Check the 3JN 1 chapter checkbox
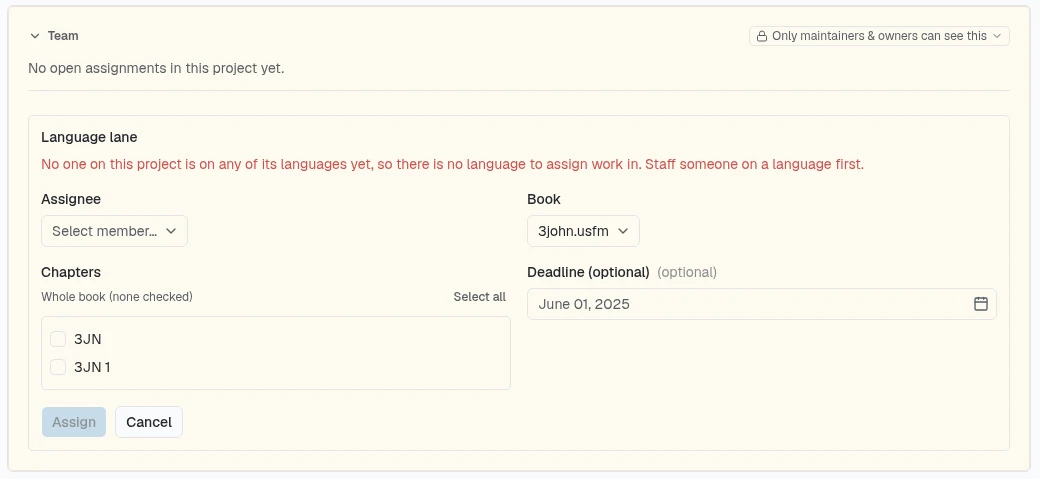This screenshot has height=479, width=1040. point(58,367)
